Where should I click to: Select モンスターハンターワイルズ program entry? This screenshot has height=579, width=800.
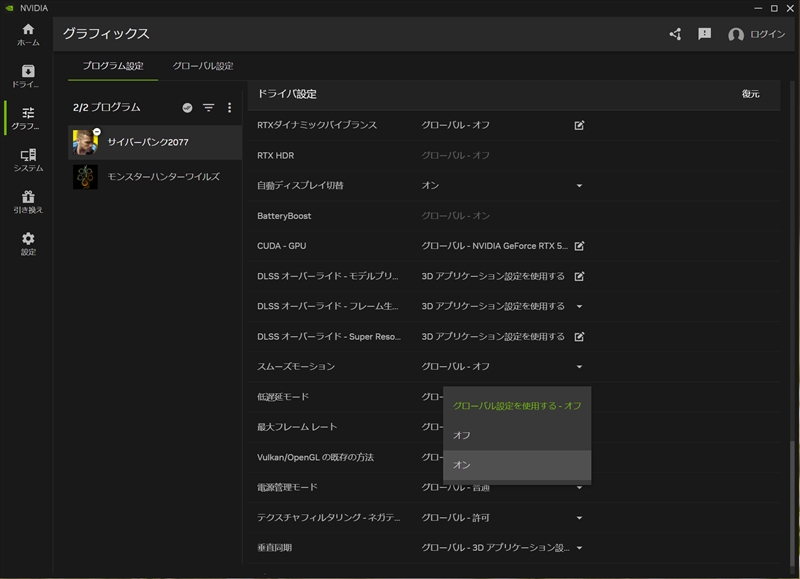[155, 177]
